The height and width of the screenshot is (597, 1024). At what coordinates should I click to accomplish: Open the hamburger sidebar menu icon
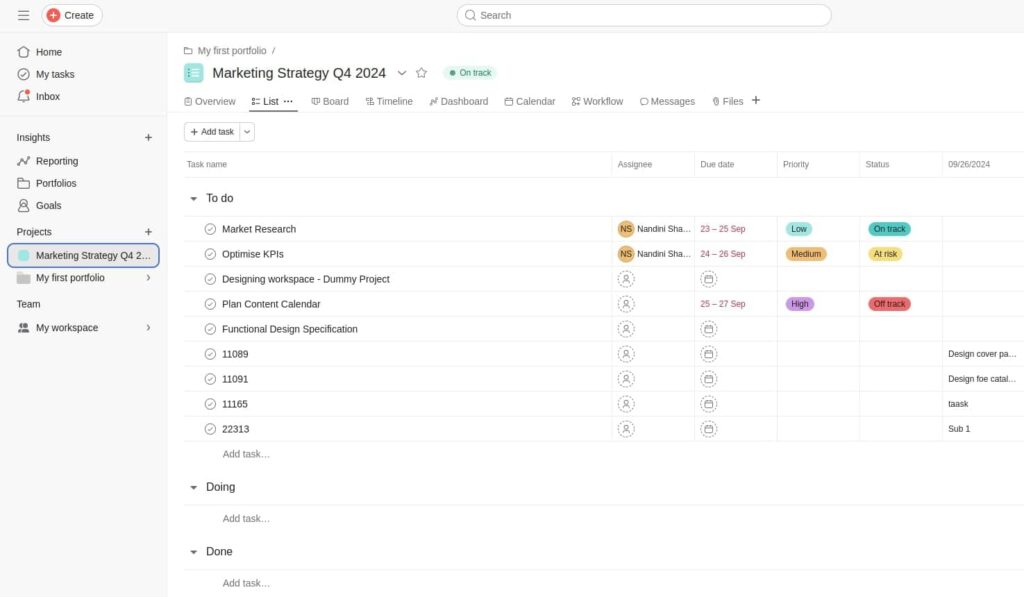coord(23,15)
